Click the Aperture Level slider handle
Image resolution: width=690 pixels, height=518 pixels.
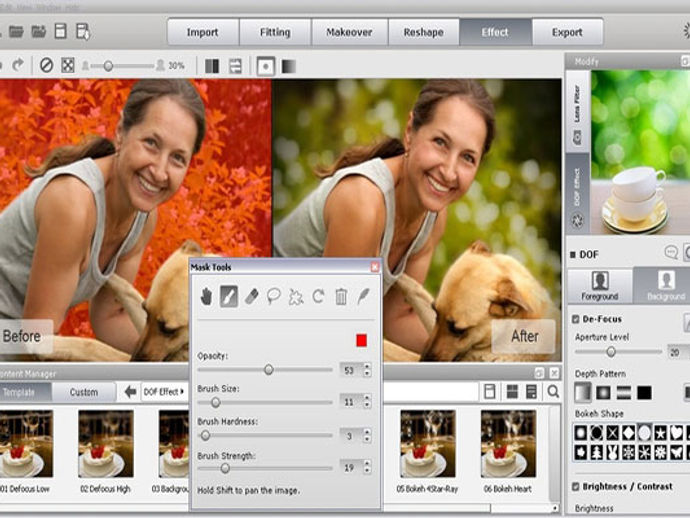(611, 352)
